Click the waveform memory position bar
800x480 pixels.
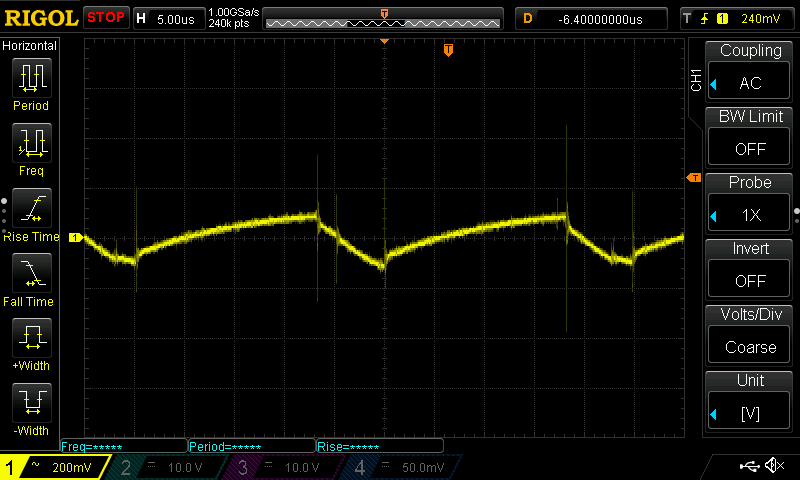pos(384,19)
